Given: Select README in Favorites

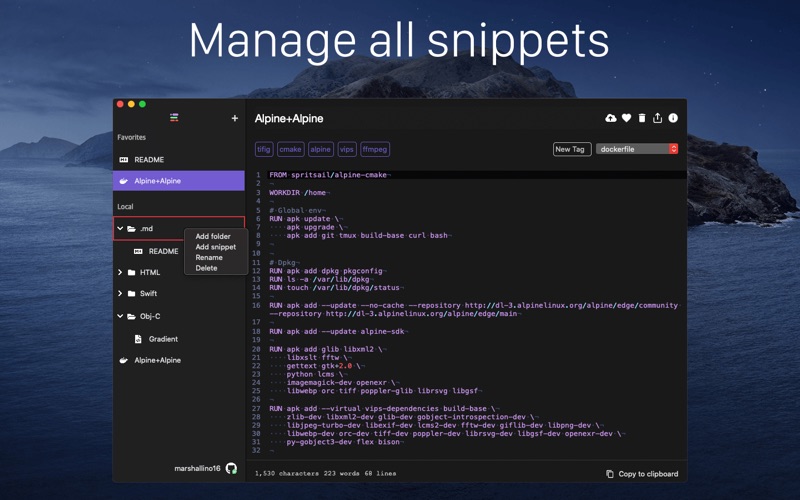Looking at the screenshot, I should click(x=179, y=160).
